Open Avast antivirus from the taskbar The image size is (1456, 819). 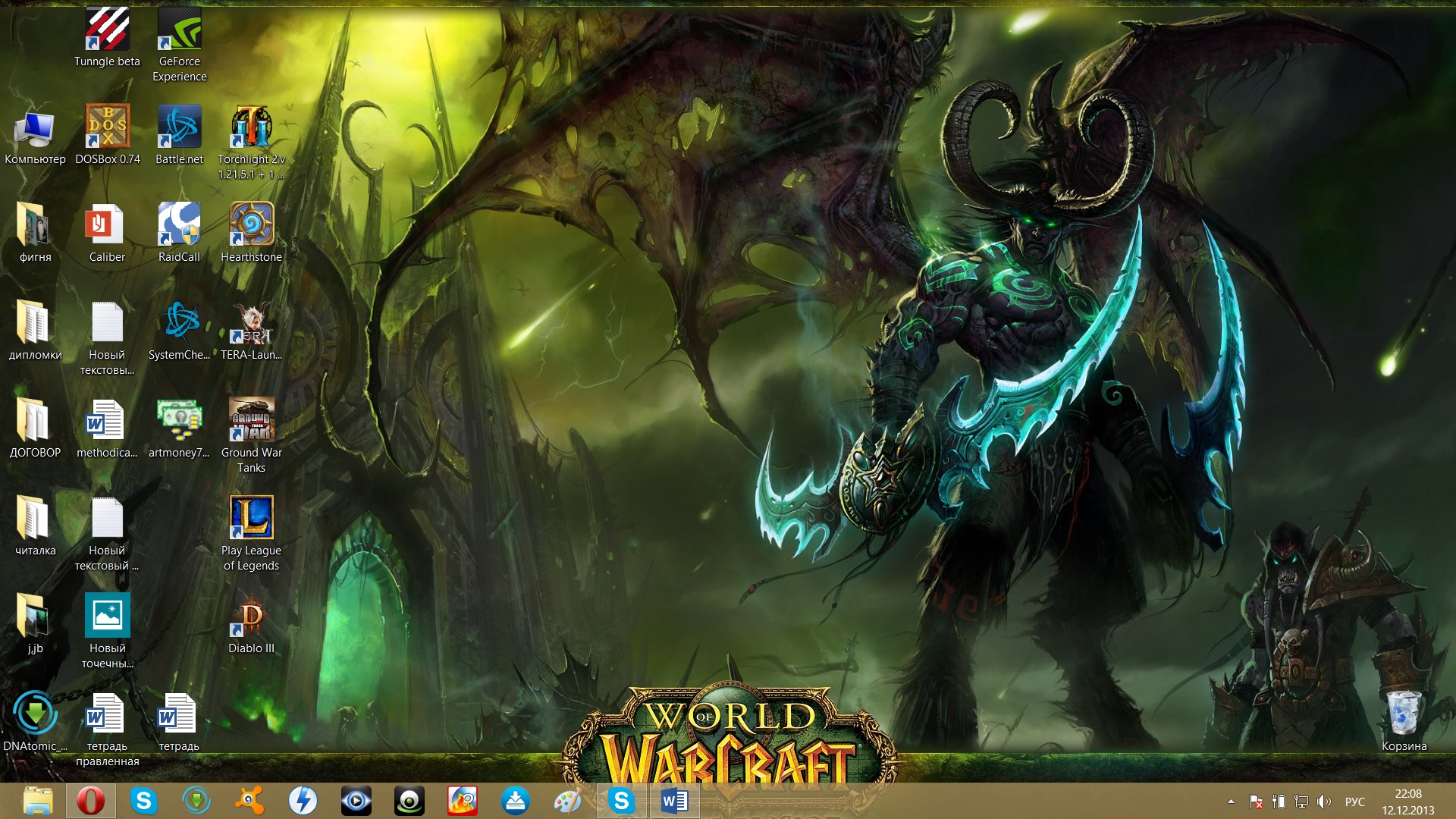249,801
